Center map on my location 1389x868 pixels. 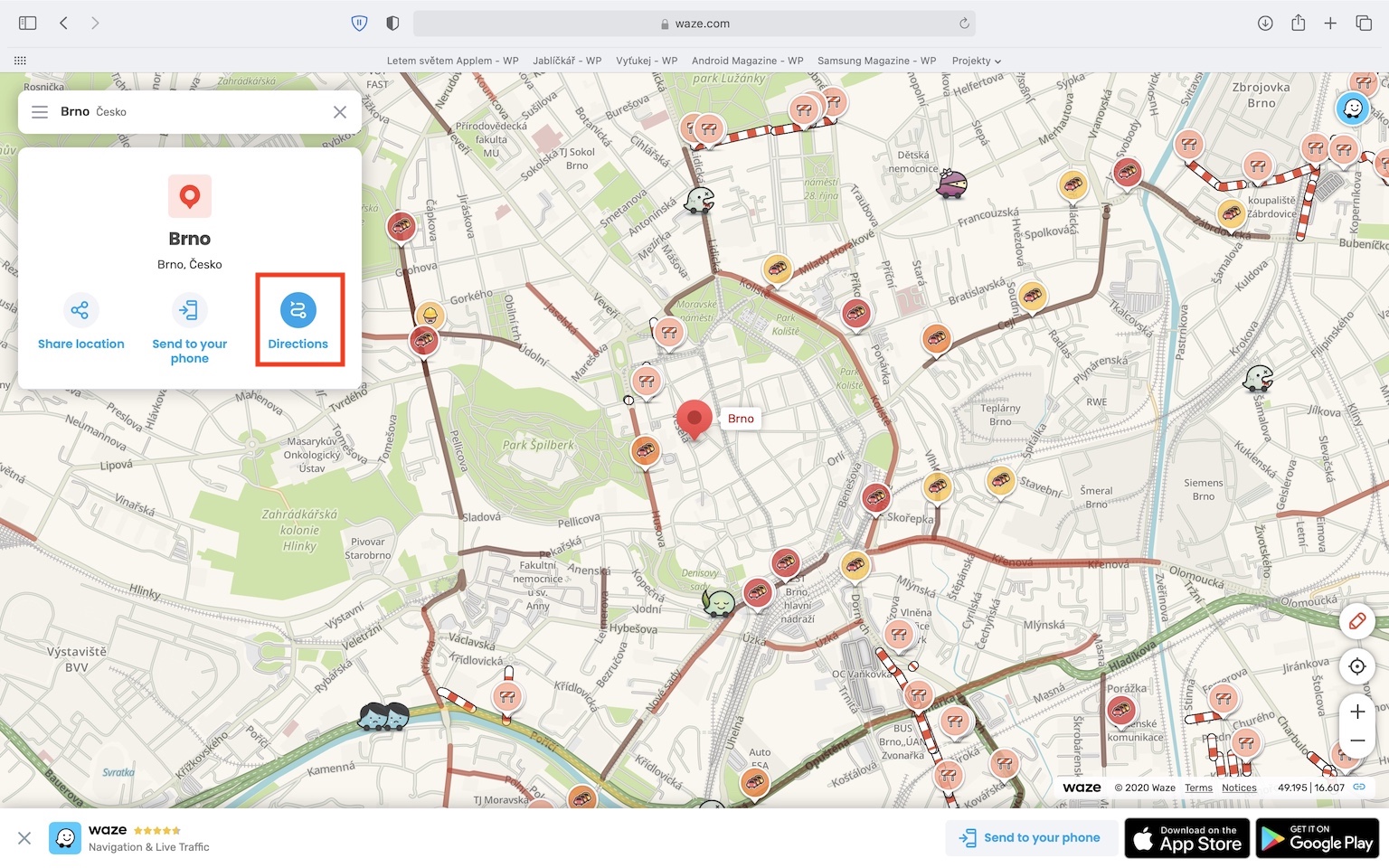point(1357,667)
